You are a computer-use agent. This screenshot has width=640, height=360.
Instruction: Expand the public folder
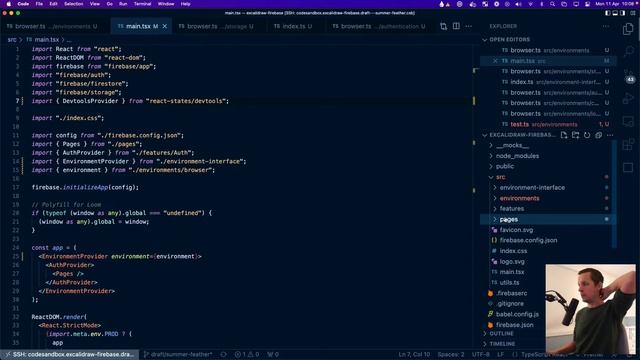(x=505, y=166)
